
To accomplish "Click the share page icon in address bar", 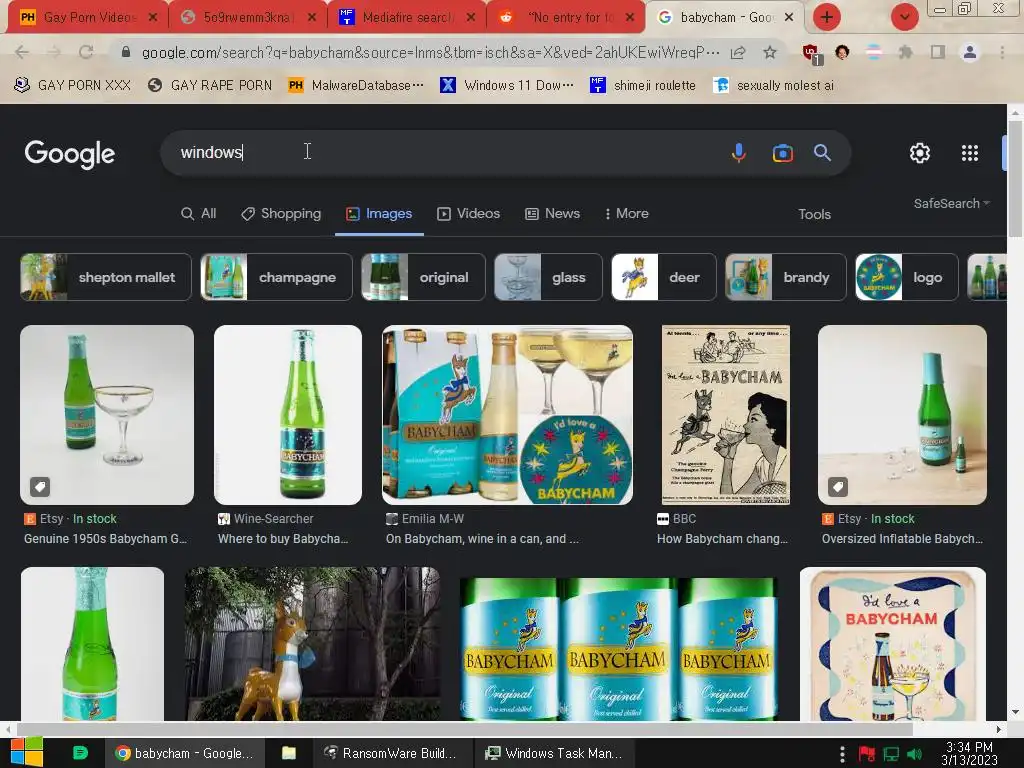I will click(x=738, y=52).
